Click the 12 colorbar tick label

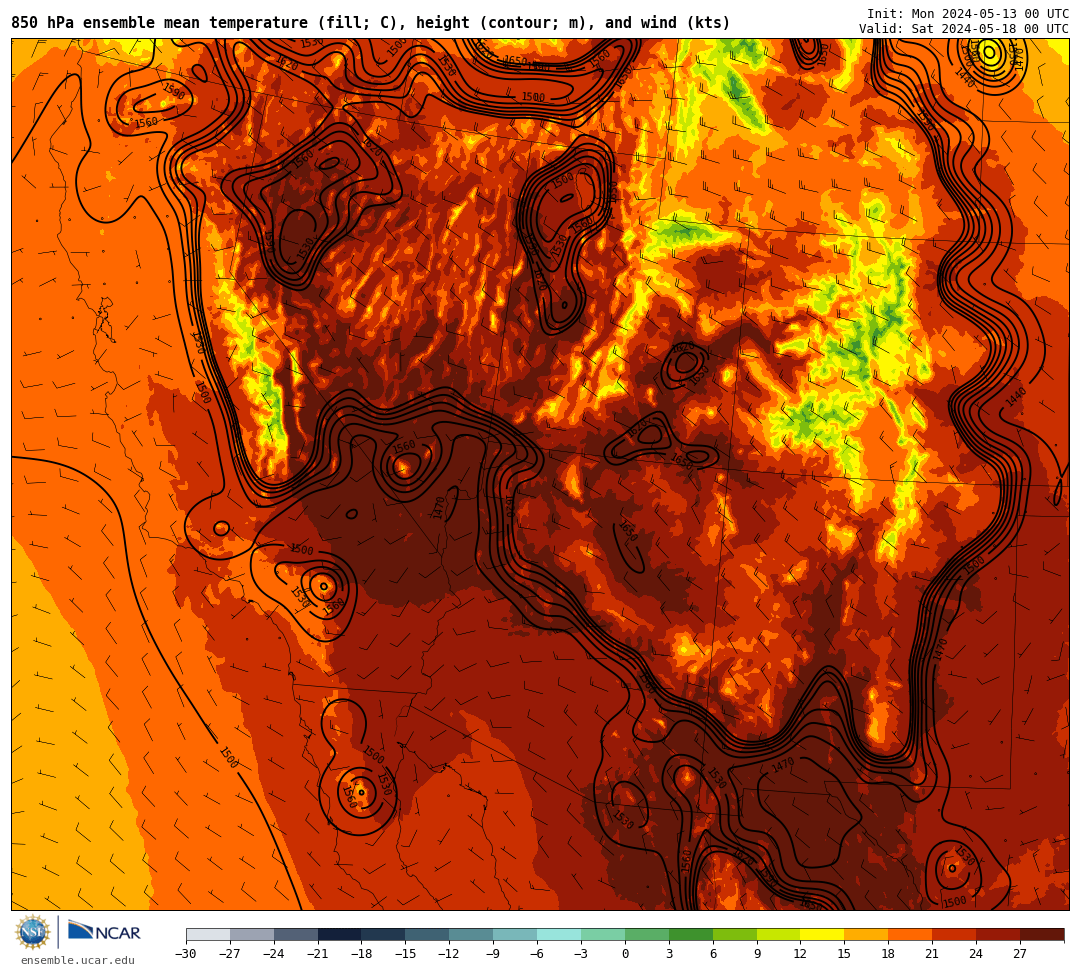pyautogui.click(x=801, y=954)
